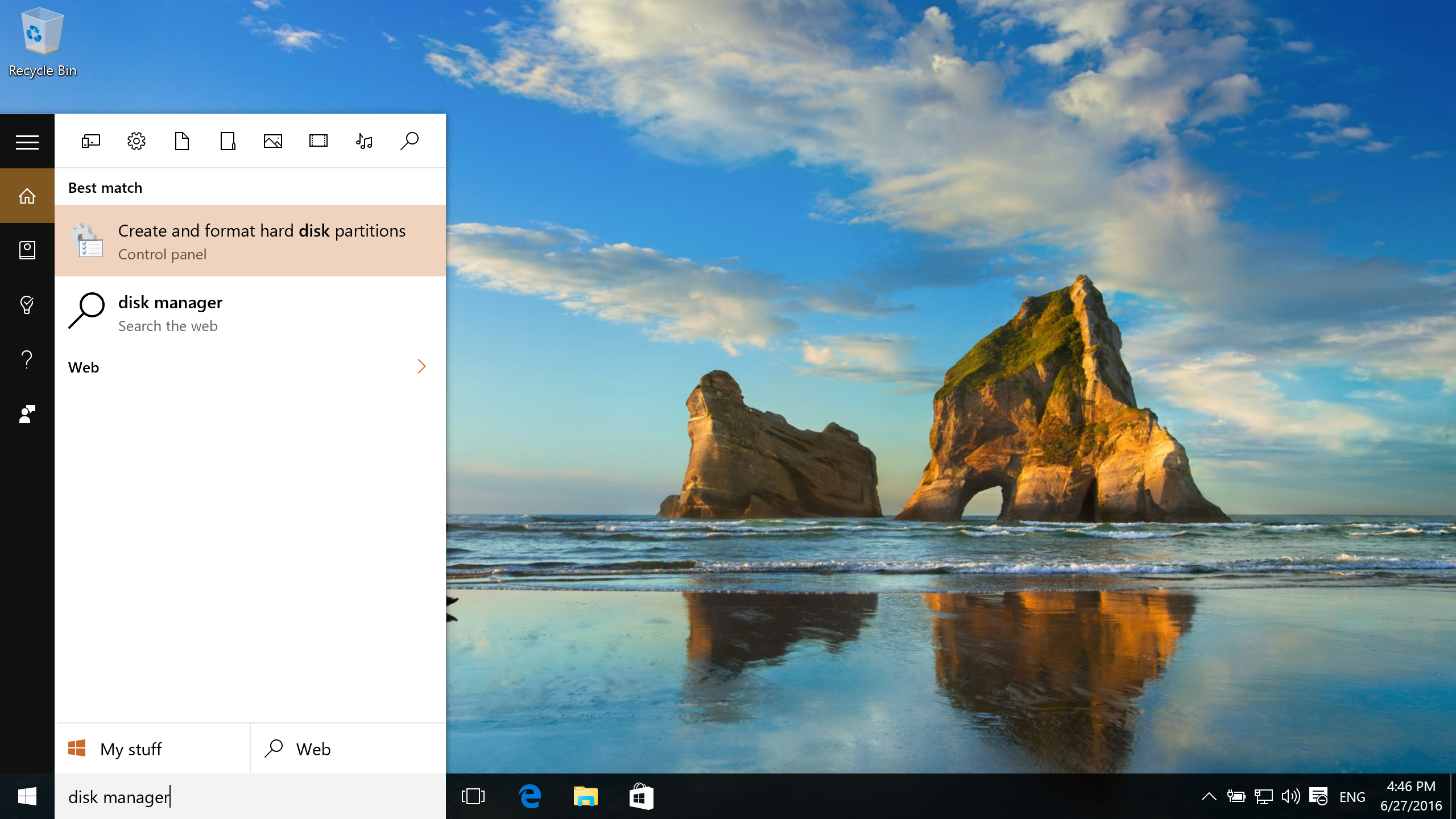Image resolution: width=1456 pixels, height=819 pixels.
Task: Select the Video search filter icon
Action: pos(318,141)
